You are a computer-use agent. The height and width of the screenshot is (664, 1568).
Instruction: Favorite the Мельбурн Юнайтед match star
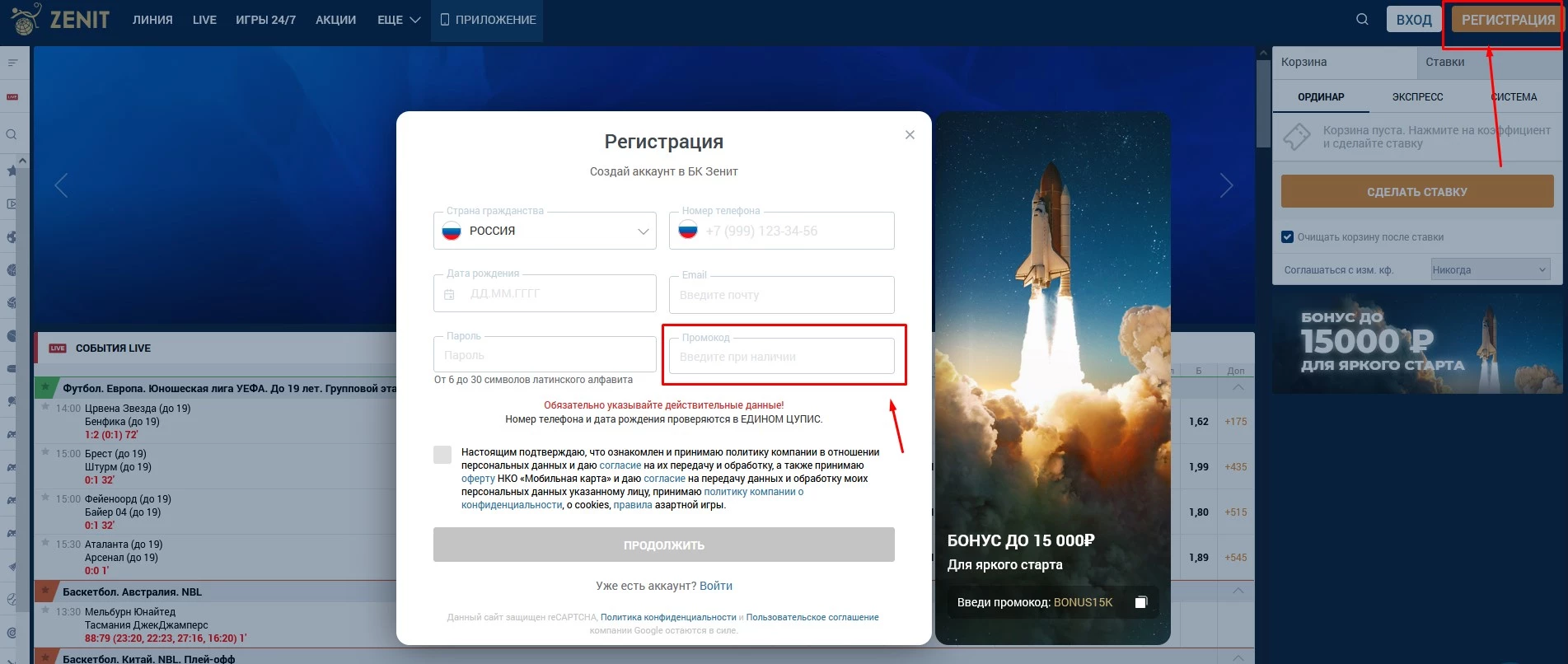pyautogui.click(x=45, y=610)
